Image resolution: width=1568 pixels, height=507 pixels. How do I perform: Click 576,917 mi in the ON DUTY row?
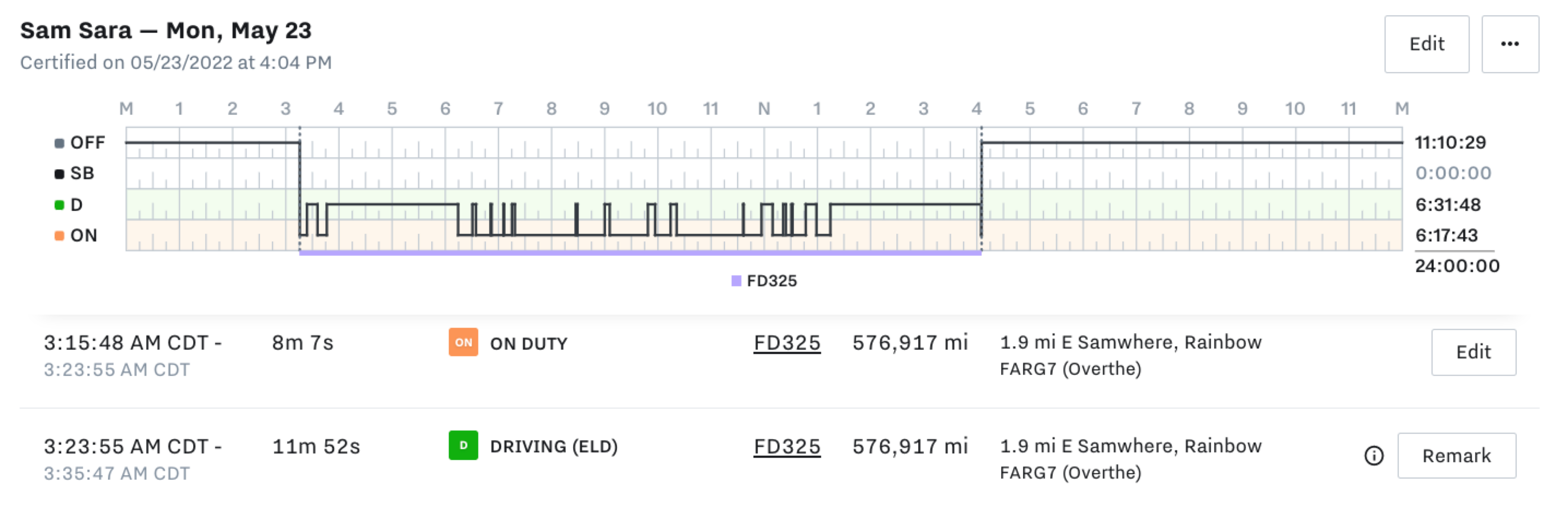(910, 343)
